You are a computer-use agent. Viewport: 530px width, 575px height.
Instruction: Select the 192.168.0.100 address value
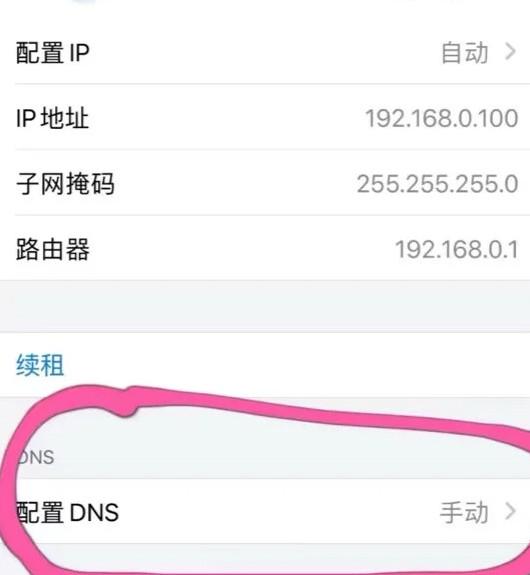pyautogui.click(x=442, y=118)
